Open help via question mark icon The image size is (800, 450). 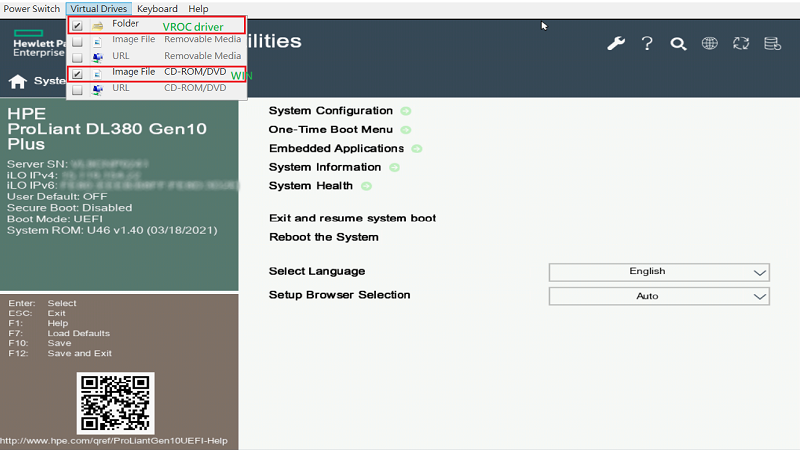pos(647,44)
